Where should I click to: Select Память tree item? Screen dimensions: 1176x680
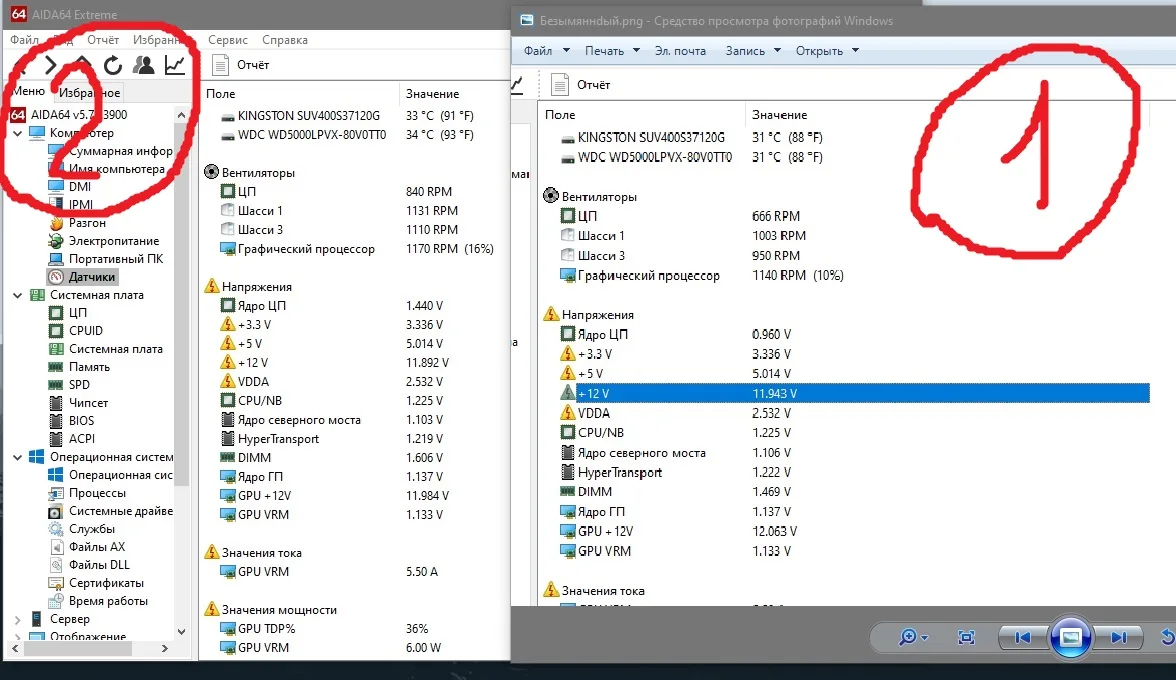(x=89, y=367)
